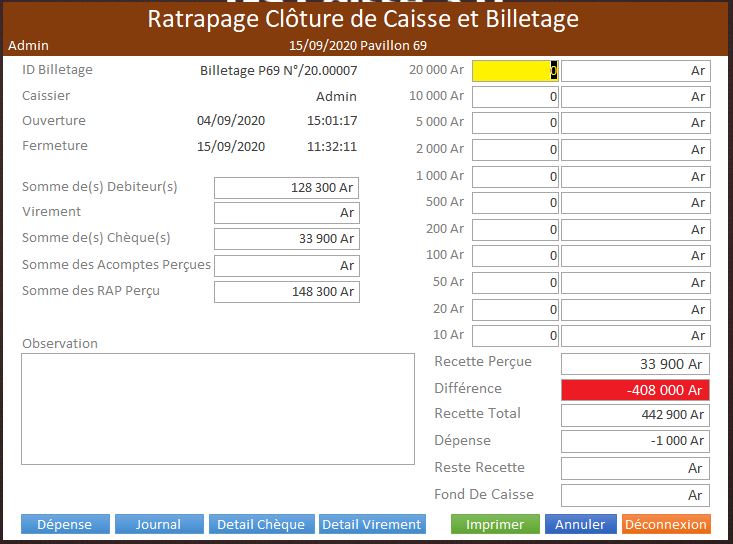Screen dimensions: 733x544
Task: Edit Somme des Acomptes Perçues field
Action: (x=286, y=266)
